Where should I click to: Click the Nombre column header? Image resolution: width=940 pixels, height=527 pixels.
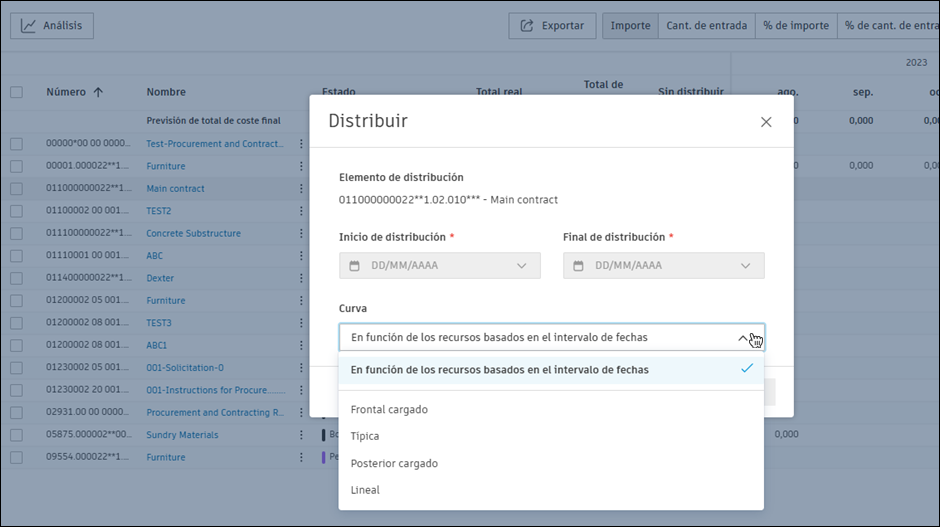(166, 92)
